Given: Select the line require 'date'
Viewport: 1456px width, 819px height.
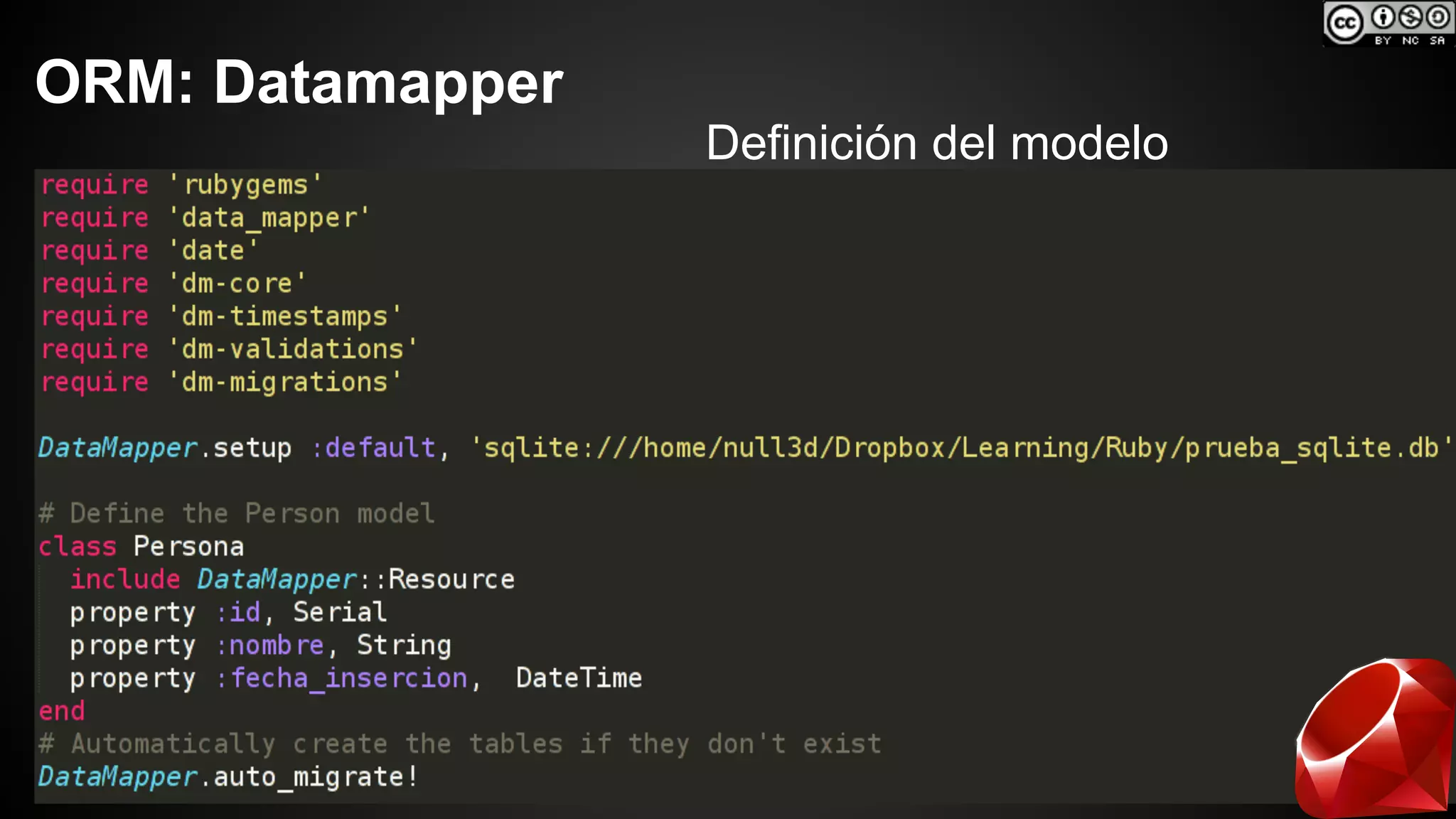Looking at the screenshot, I should click(x=149, y=250).
